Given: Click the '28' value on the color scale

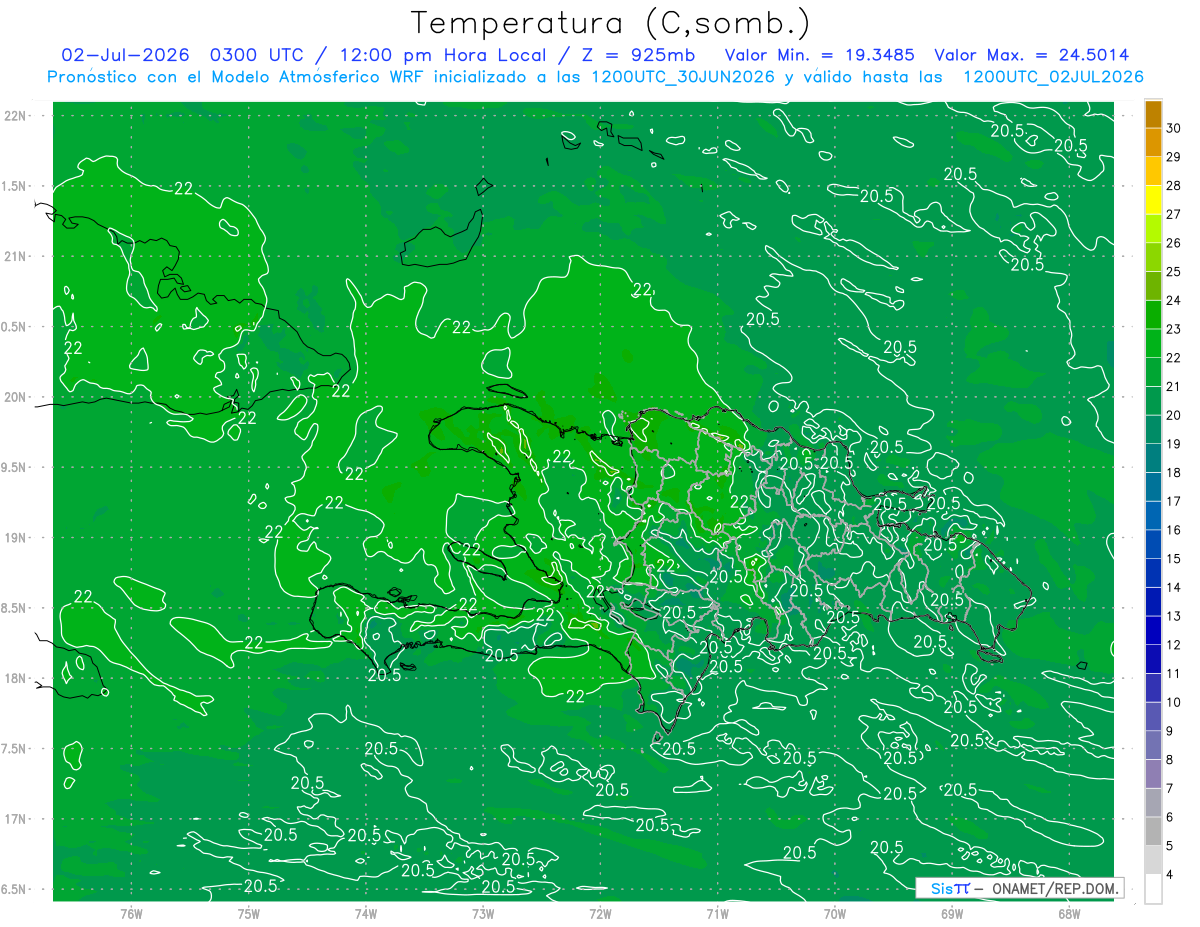Looking at the screenshot, I should [x=1174, y=185].
